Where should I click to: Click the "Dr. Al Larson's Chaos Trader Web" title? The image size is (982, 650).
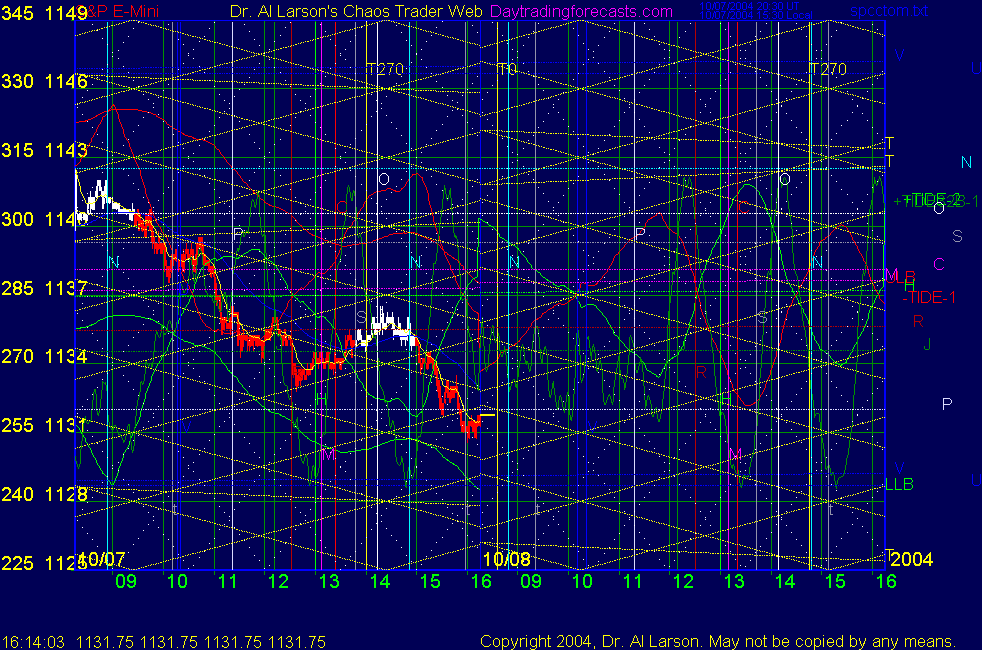356,11
